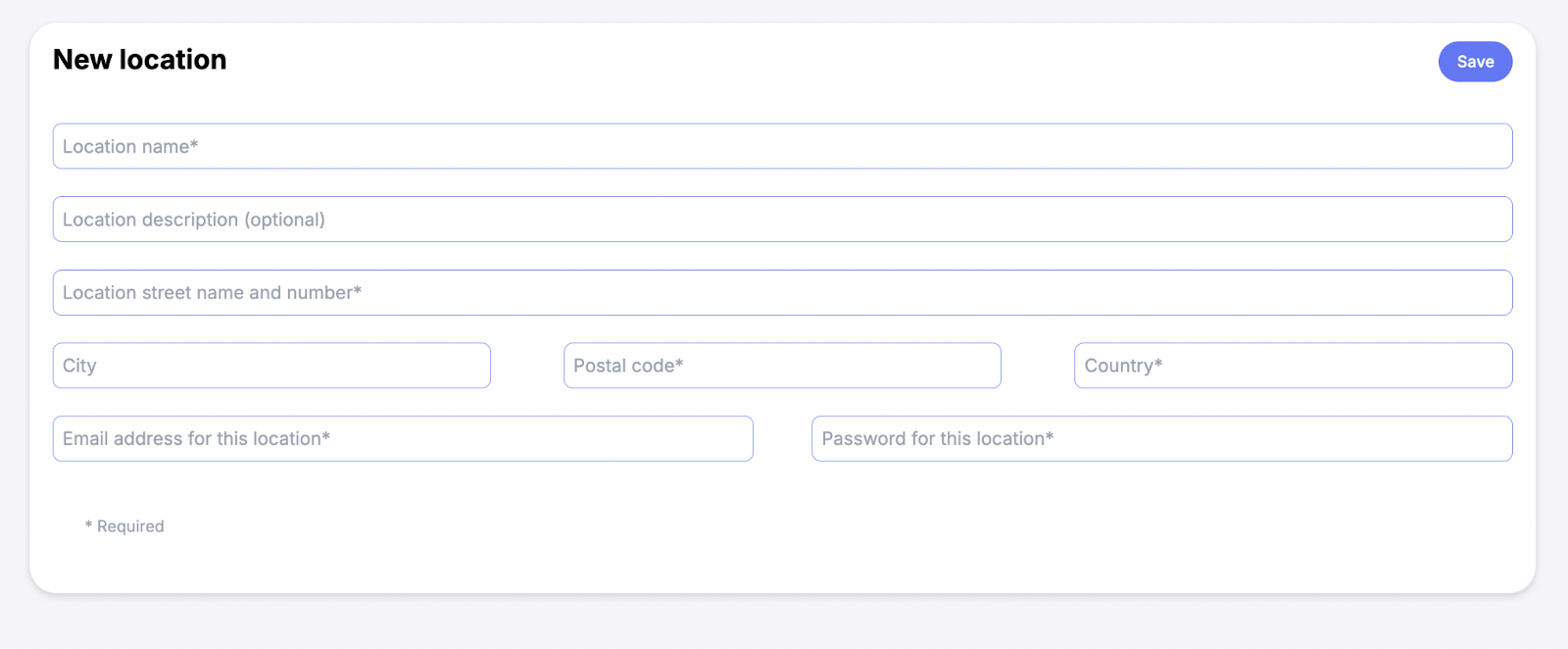
Task: Click the Country field
Action: 1293,366
